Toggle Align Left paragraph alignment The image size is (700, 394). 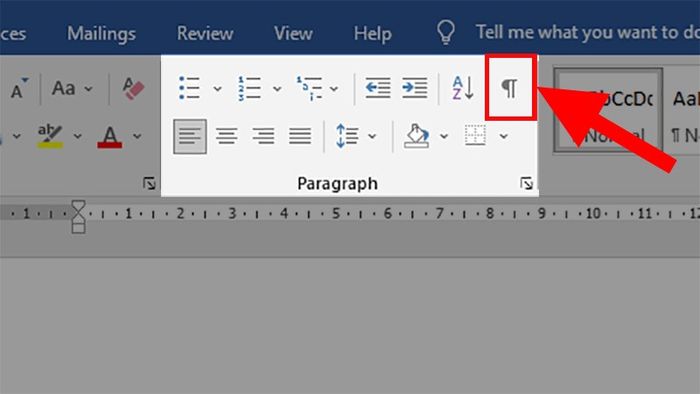[x=190, y=136]
